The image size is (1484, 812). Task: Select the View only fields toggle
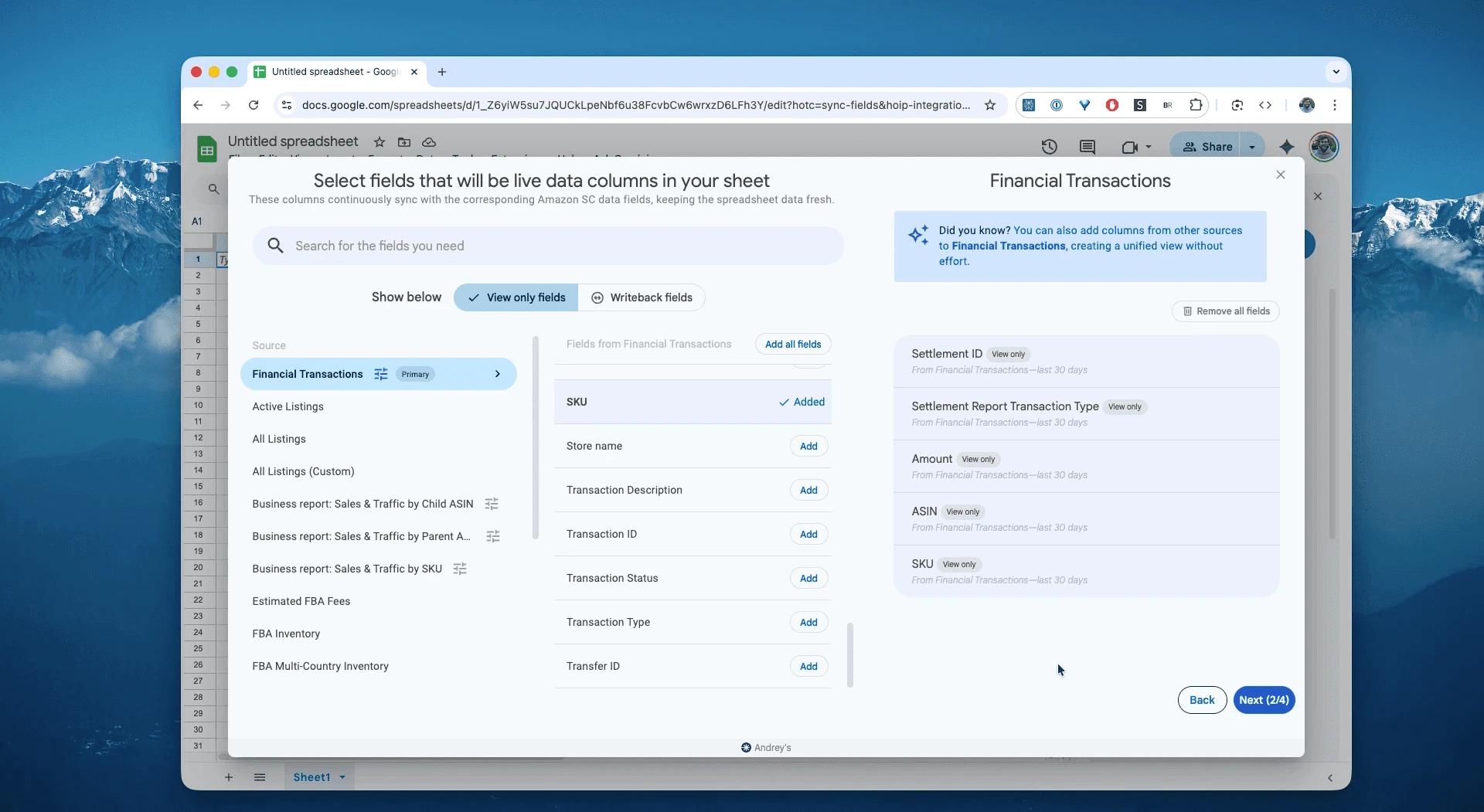[x=516, y=297]
